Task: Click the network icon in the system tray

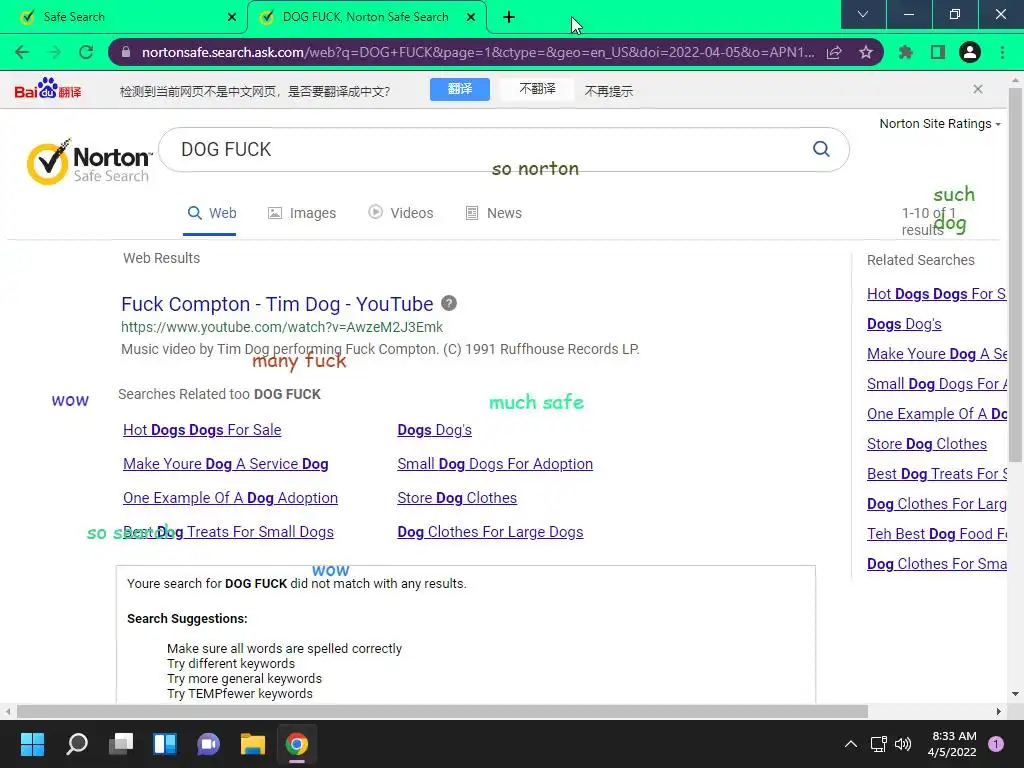Action: 878,744
